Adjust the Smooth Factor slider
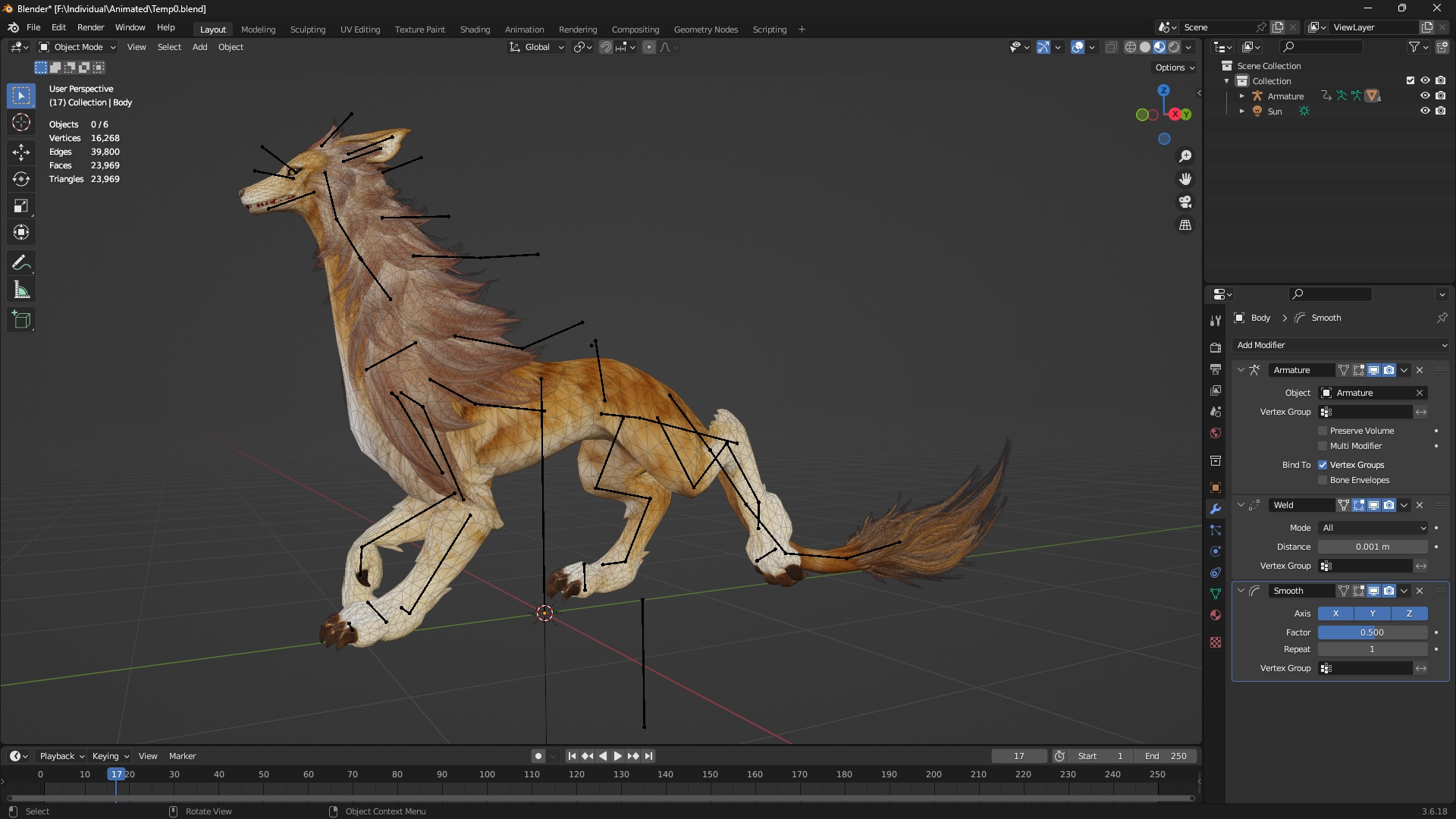This screenshot has height=819, width=1456. click(1372, 632)
